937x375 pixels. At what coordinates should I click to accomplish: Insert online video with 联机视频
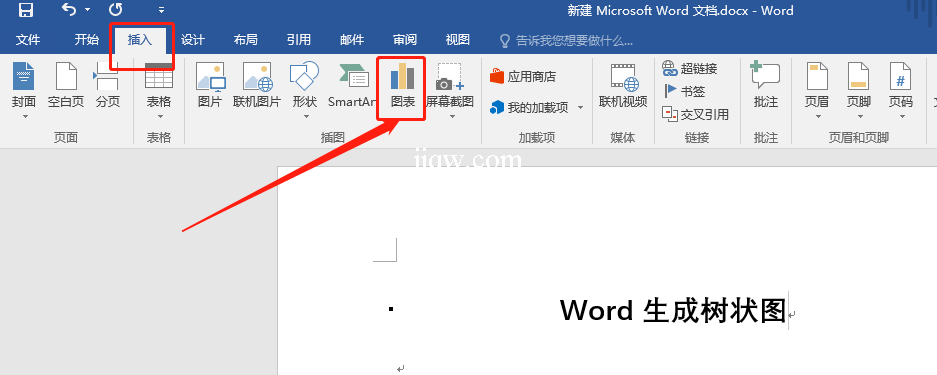[x=623, y=85]
